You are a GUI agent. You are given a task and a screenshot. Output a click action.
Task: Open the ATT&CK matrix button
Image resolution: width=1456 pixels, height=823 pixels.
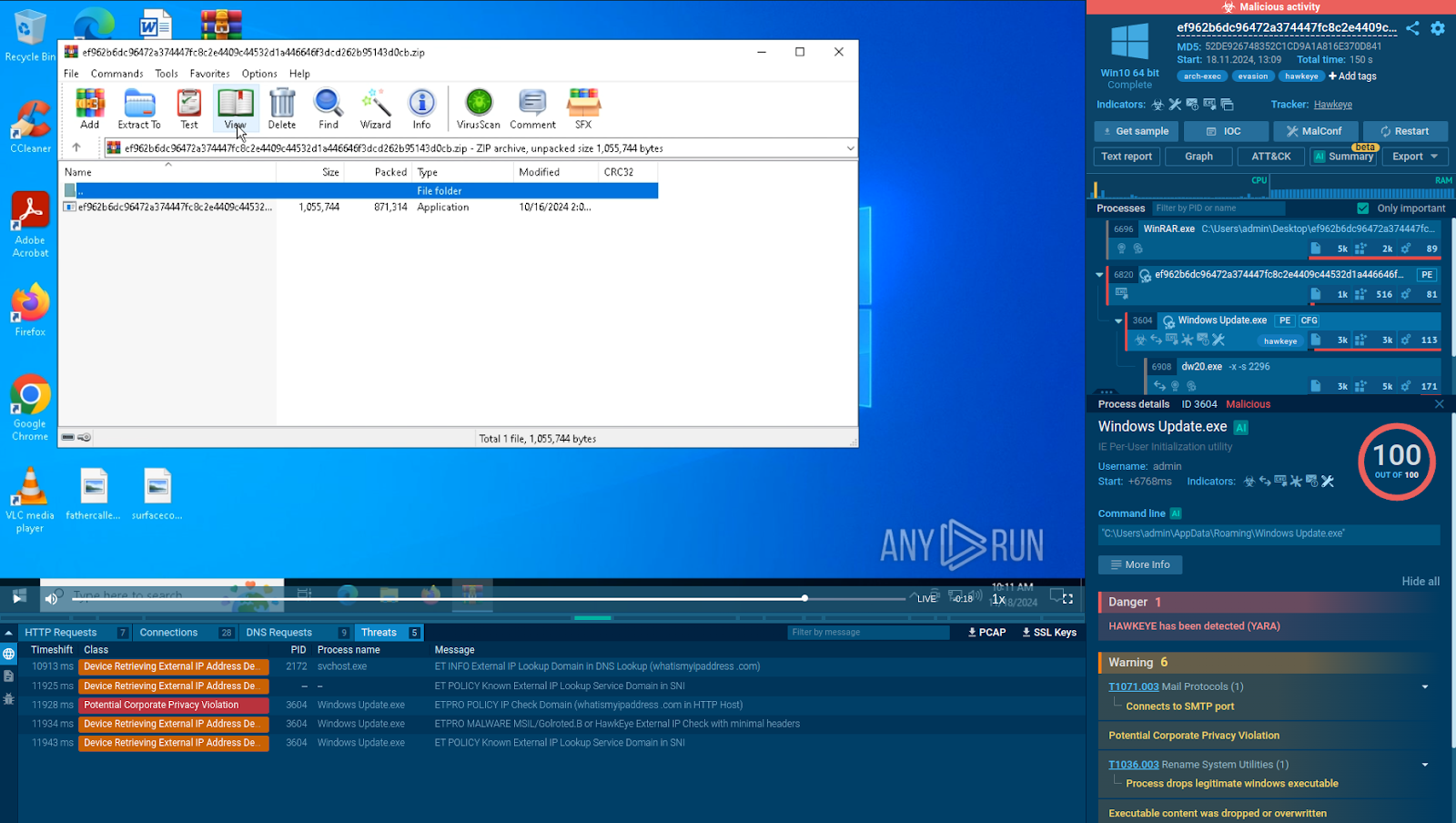pos(1270,157)
